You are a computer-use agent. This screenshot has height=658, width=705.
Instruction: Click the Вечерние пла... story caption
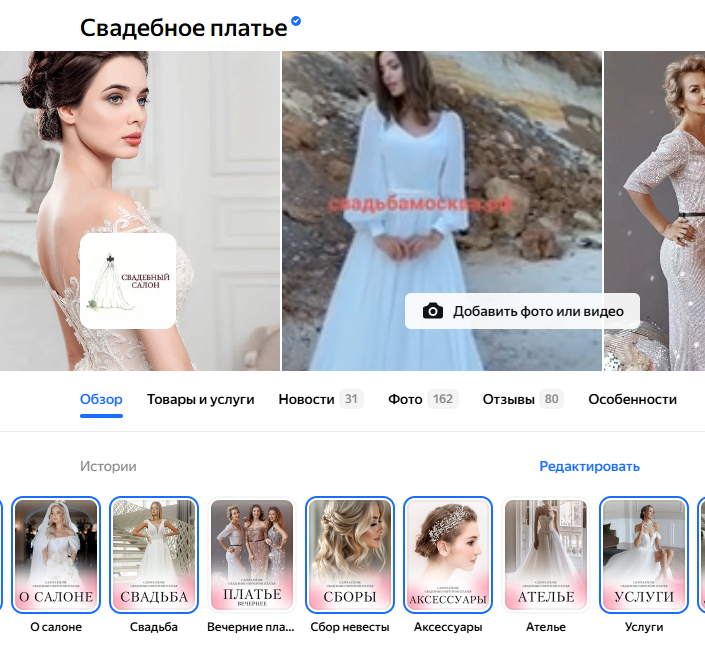tap(251, 627)
